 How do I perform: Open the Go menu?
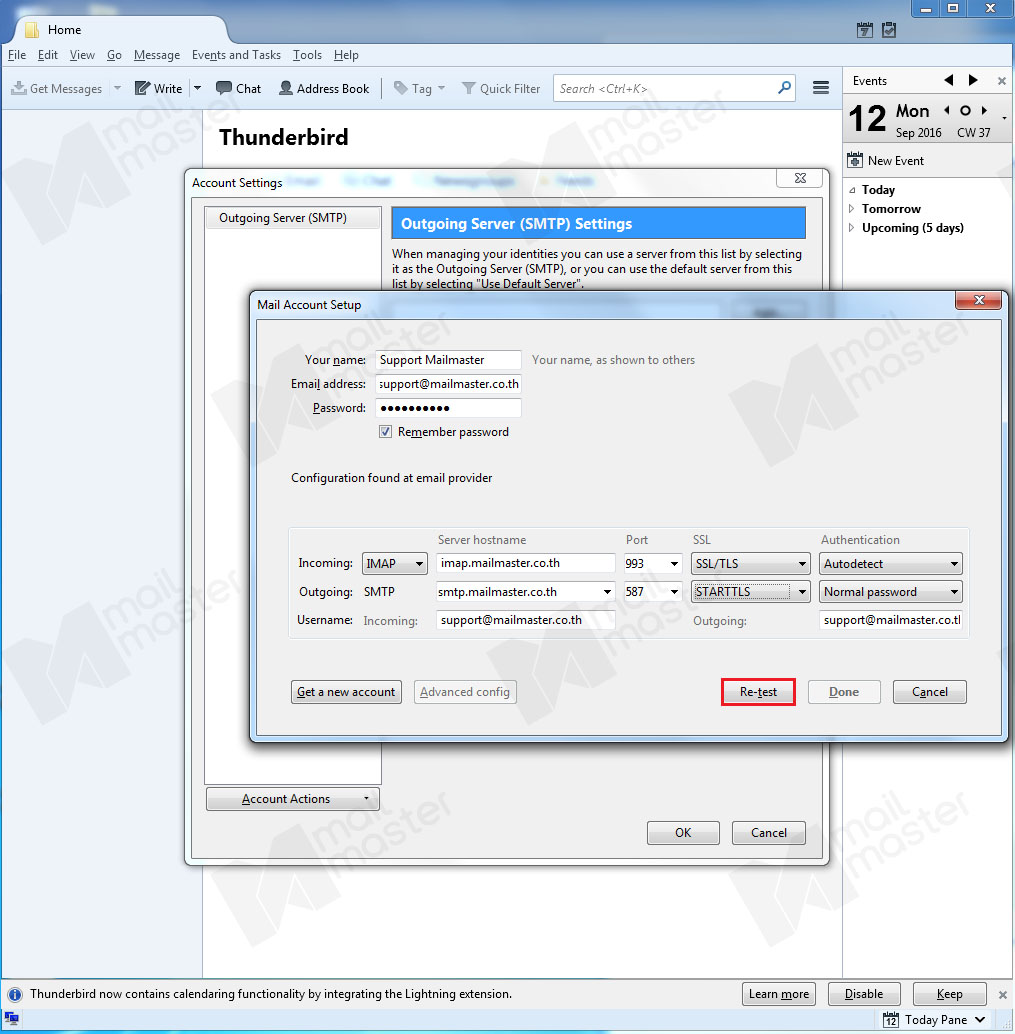114,55
